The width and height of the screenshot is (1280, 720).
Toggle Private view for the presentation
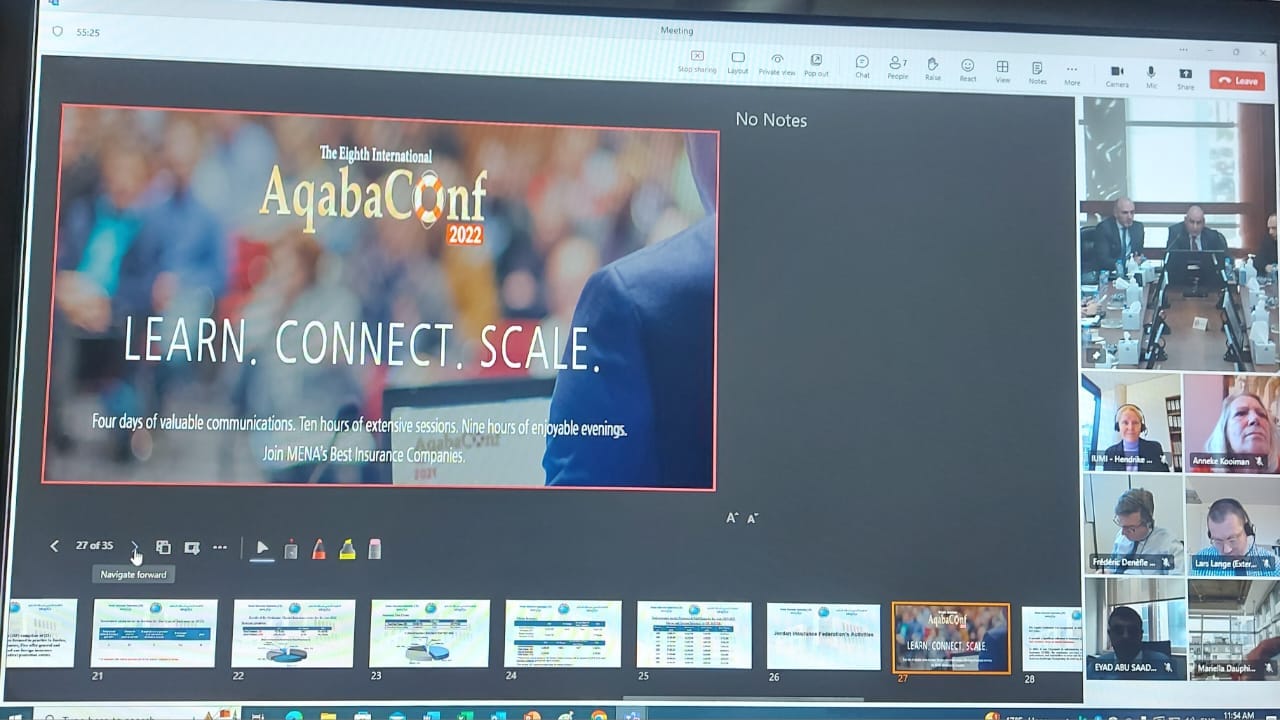coord(777,64)
